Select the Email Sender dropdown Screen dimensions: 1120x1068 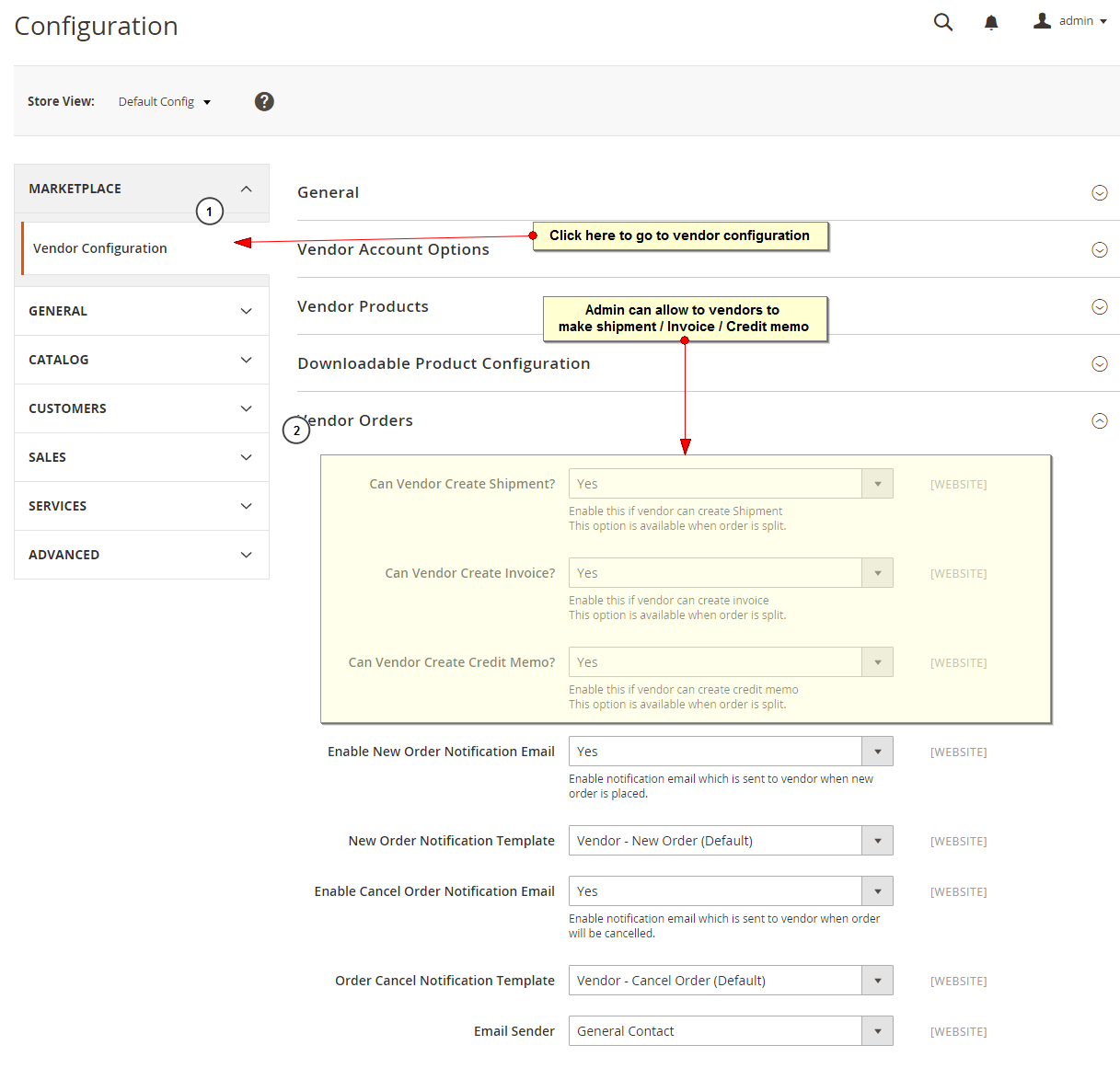[730, 1031]
